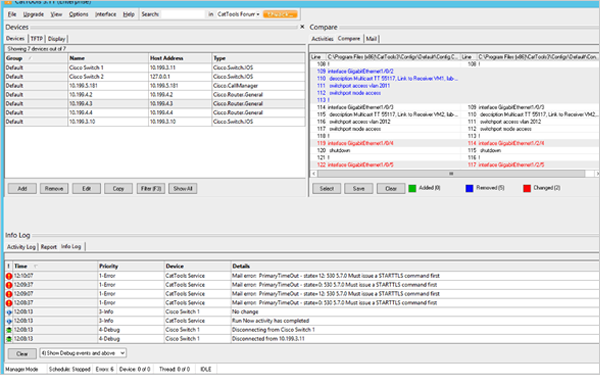The height and width of the screenshot is (375, 600).
Task: Click the Show All button
Action: [x=183, y=189]
